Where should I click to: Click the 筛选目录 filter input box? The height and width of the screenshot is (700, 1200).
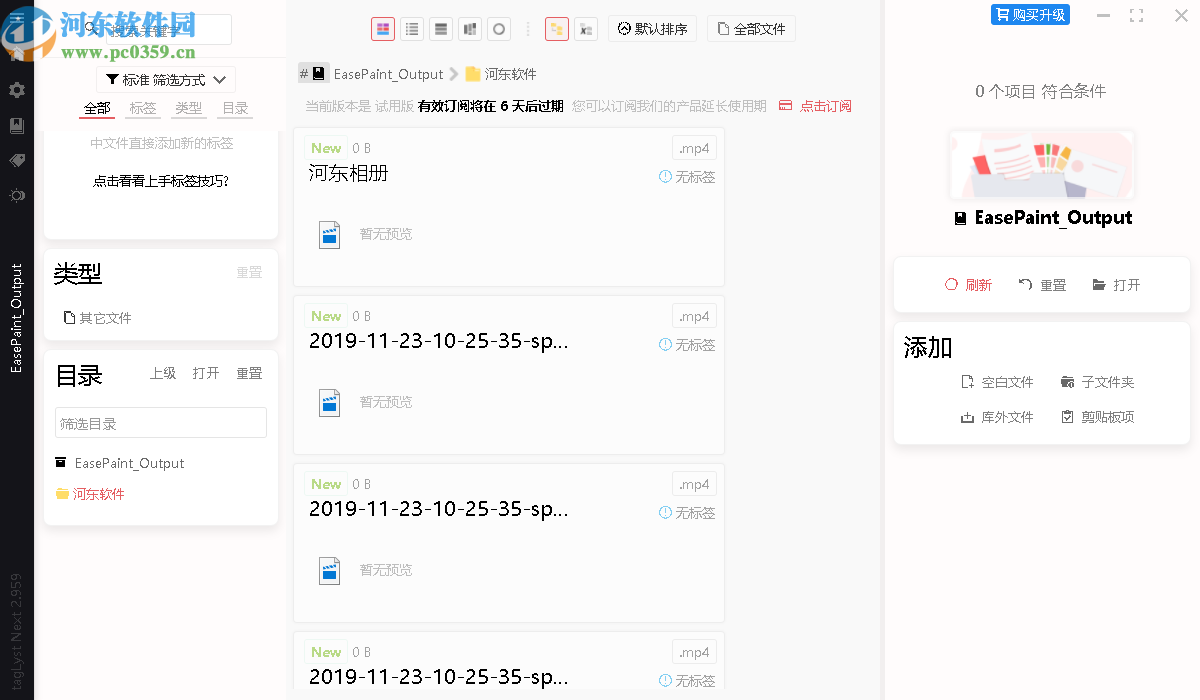(160, 422)
